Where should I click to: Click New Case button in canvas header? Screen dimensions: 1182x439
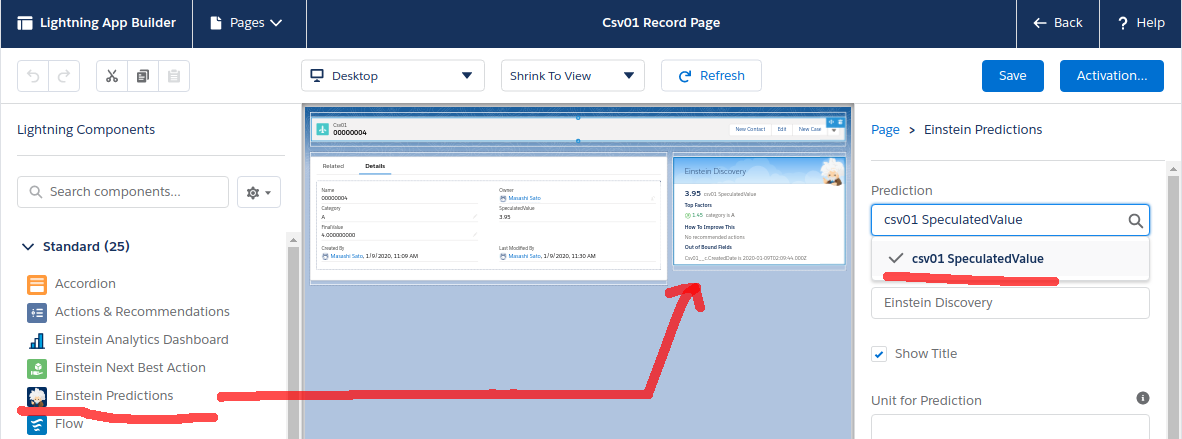pos(810,129)
